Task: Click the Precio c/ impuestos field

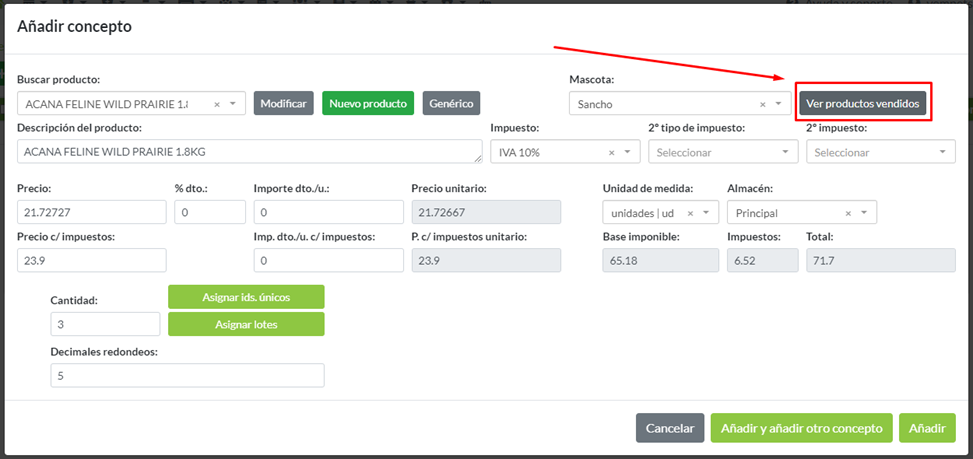Action: pyautogui.click(x=92, y=260)
